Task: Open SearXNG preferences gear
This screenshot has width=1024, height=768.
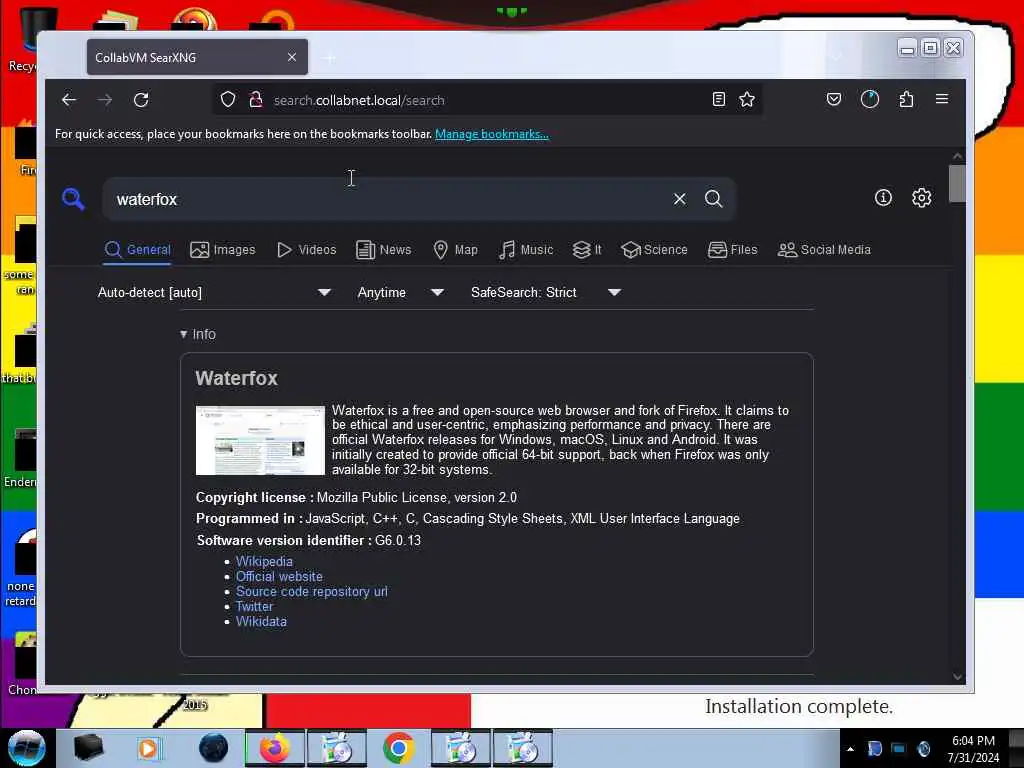Action: coord(921,198)
